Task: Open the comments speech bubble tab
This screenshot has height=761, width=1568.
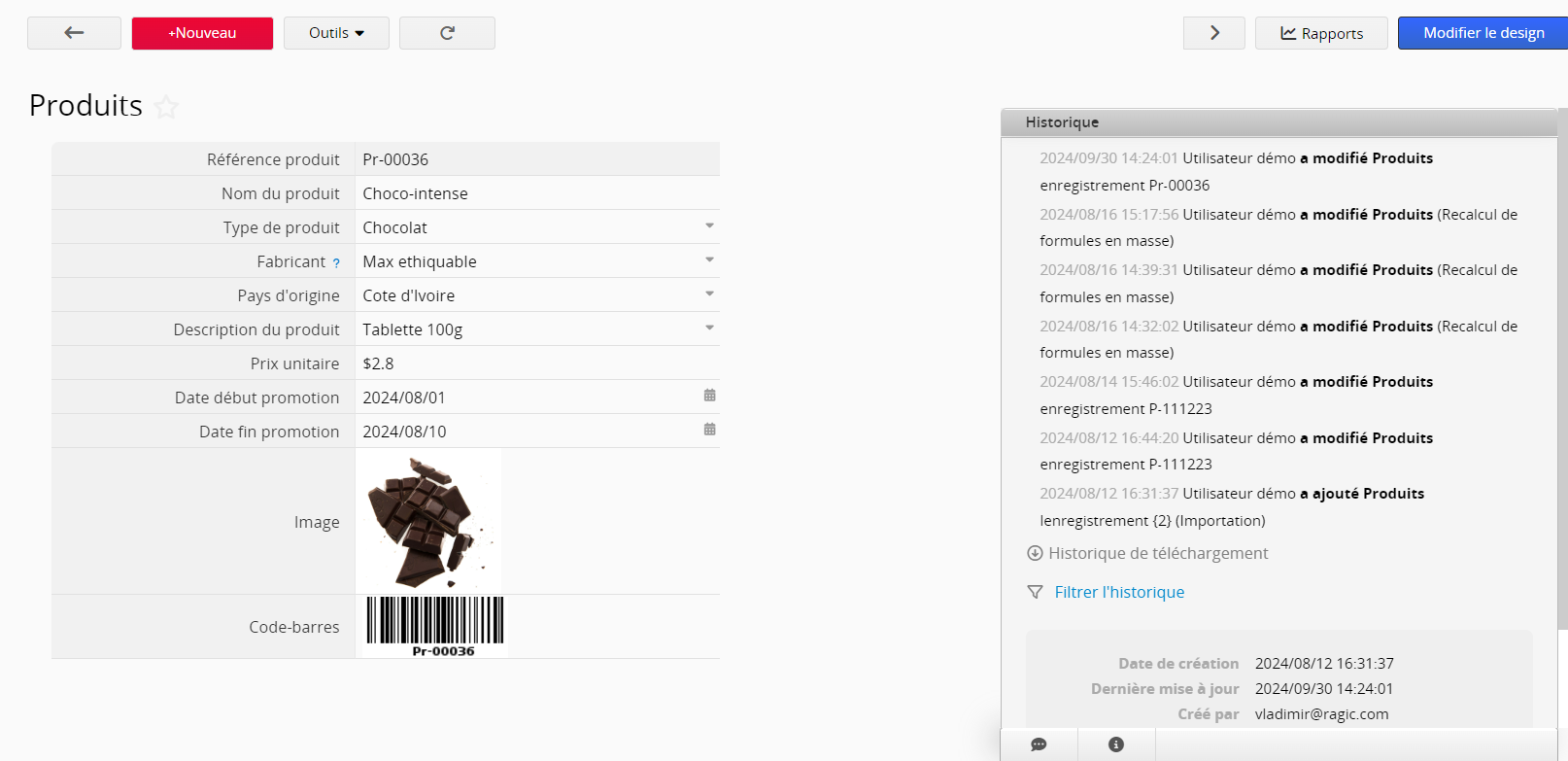Action: pos(1039,744)
